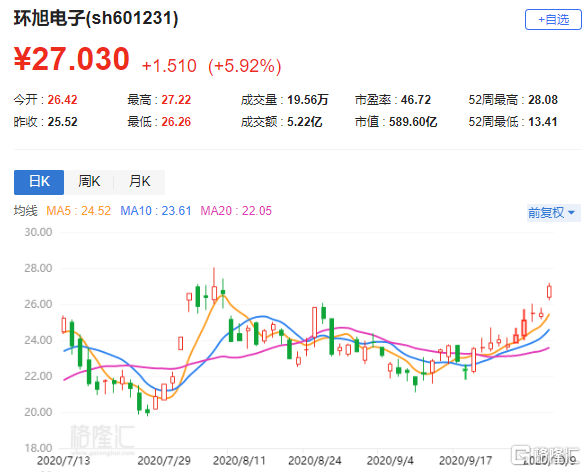Click the 52周最高 value 28.08
The image size is (586, 472).
click(x=543, y=100)
